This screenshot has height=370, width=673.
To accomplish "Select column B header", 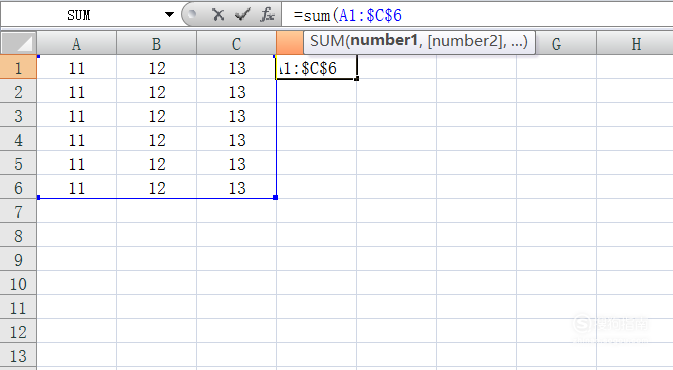I will coord(156,44).
